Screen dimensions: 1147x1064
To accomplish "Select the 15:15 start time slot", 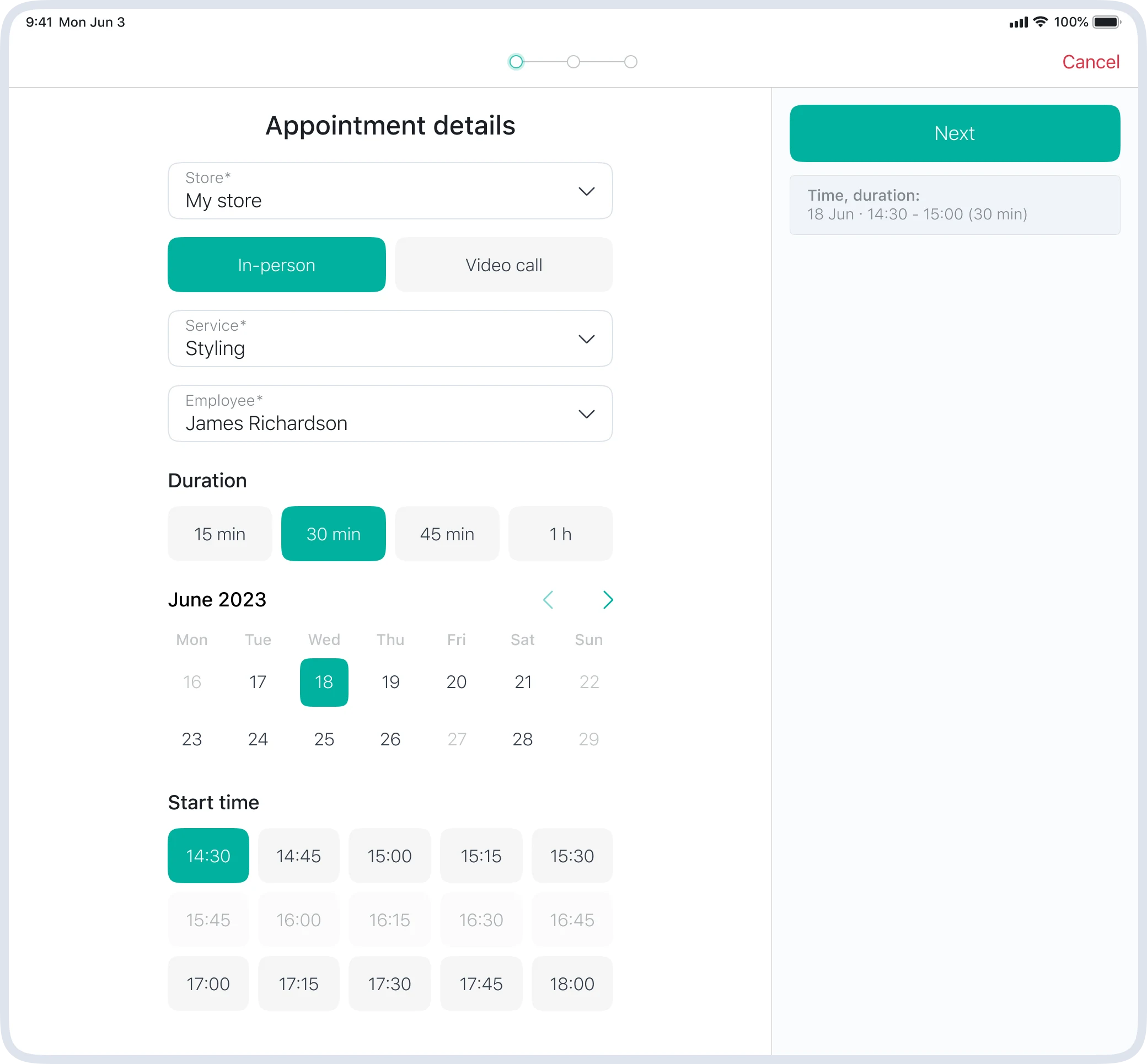I will pyautogui.click(x=481, y=856).
